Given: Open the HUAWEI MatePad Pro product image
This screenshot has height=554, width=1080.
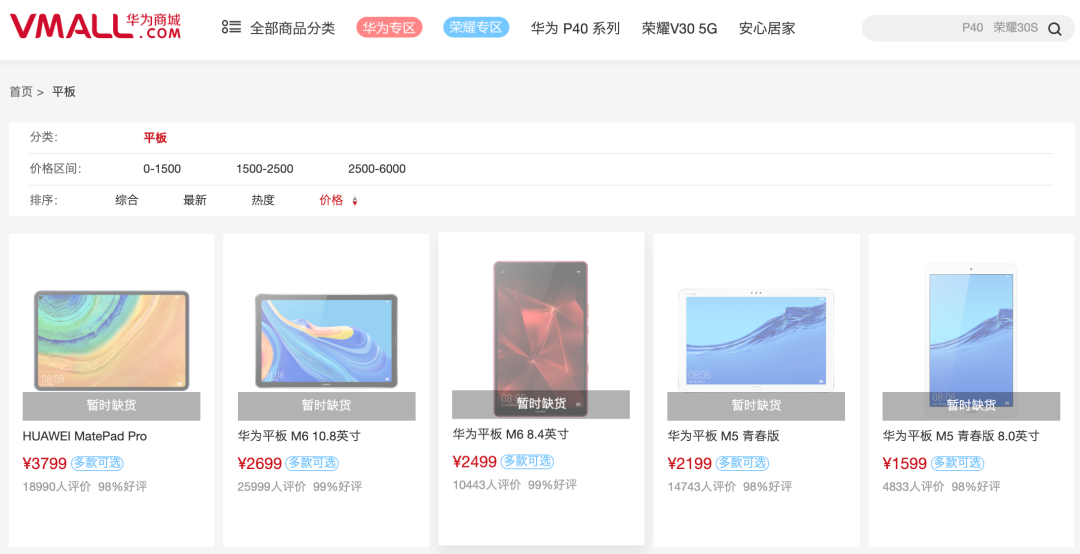Looking at the screenshot, I should pos(112,340).
